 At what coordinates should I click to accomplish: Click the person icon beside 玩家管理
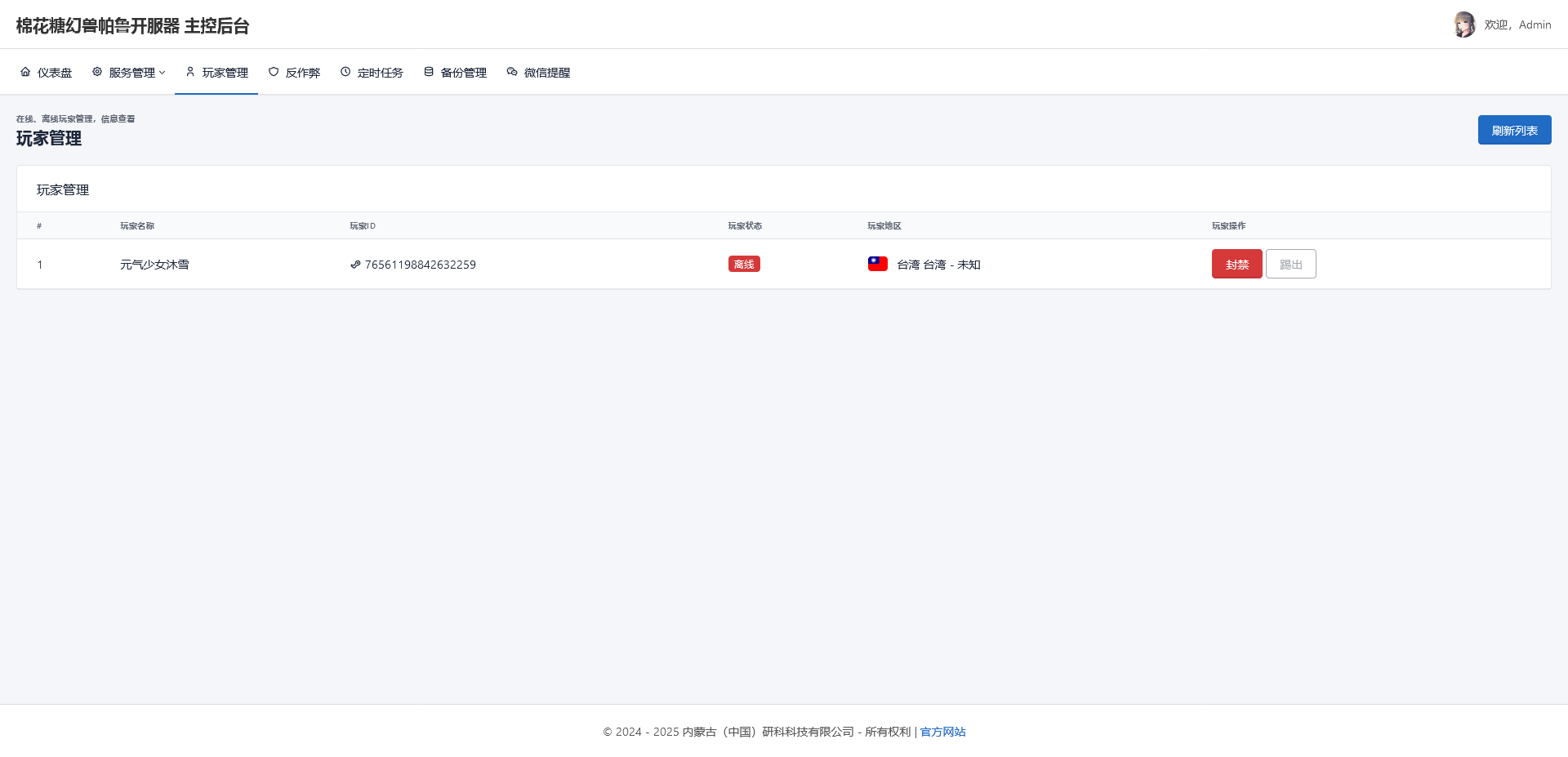coord(189,72)
